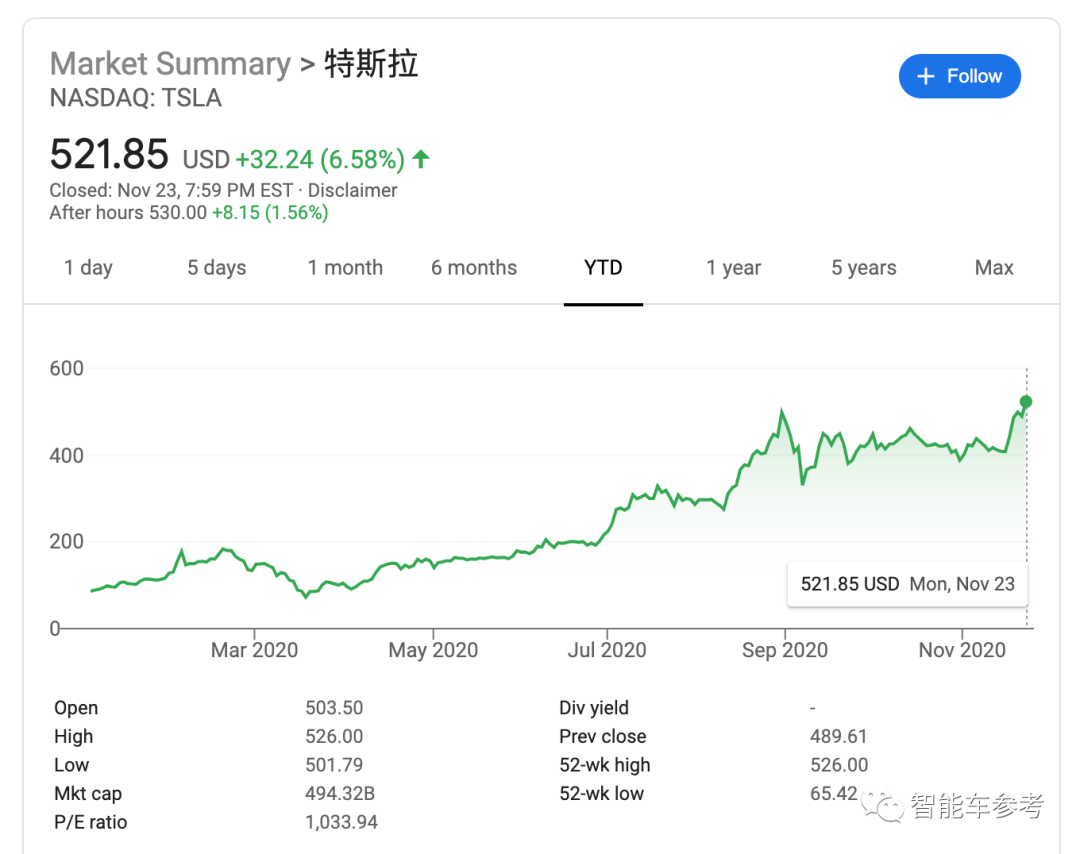Click the P/E ratio label
This screenshot has width=1080, height=854.
coord(91,822)
